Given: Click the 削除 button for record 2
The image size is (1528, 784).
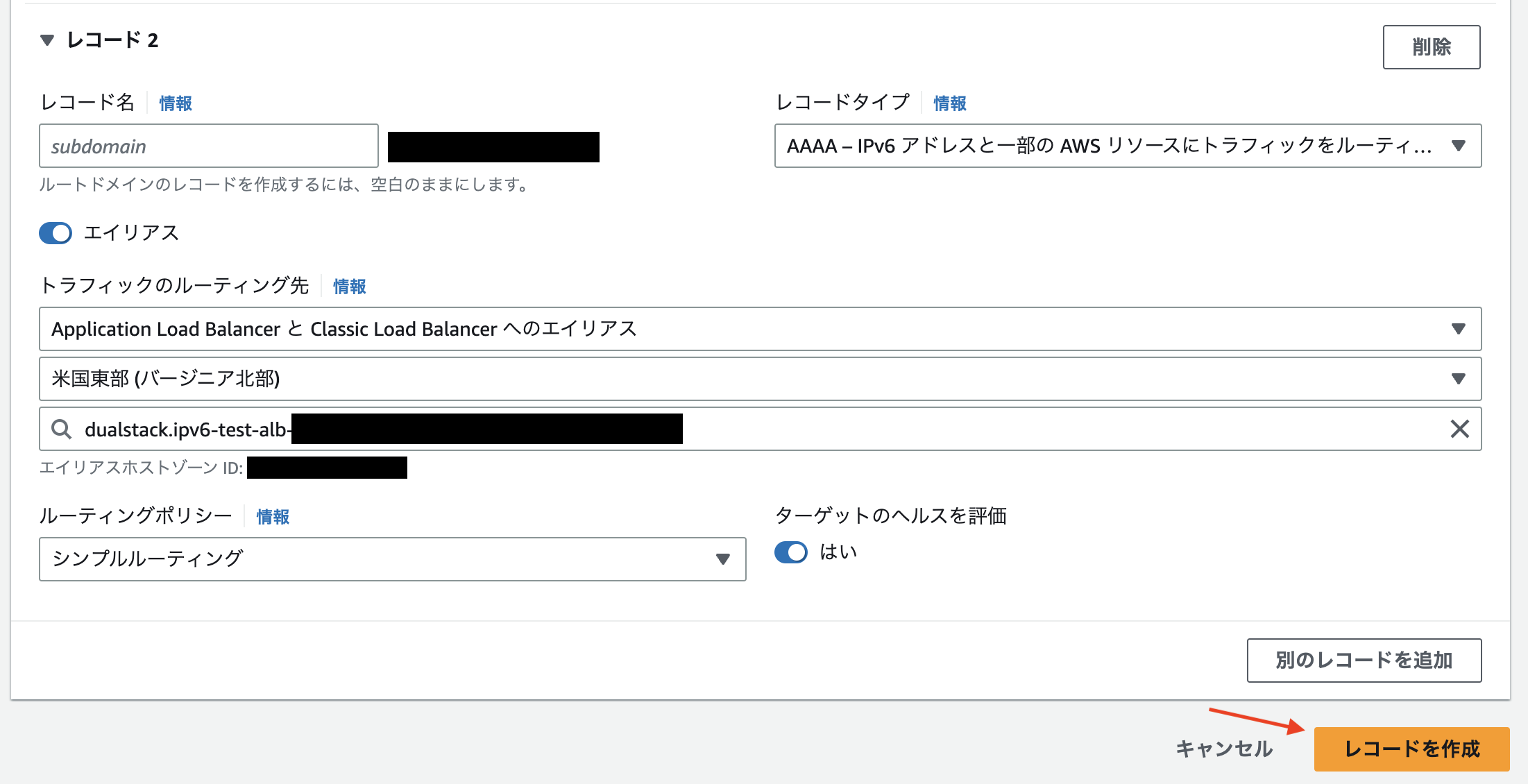Looking at the screenshot, I should (x=1431, y=47).
